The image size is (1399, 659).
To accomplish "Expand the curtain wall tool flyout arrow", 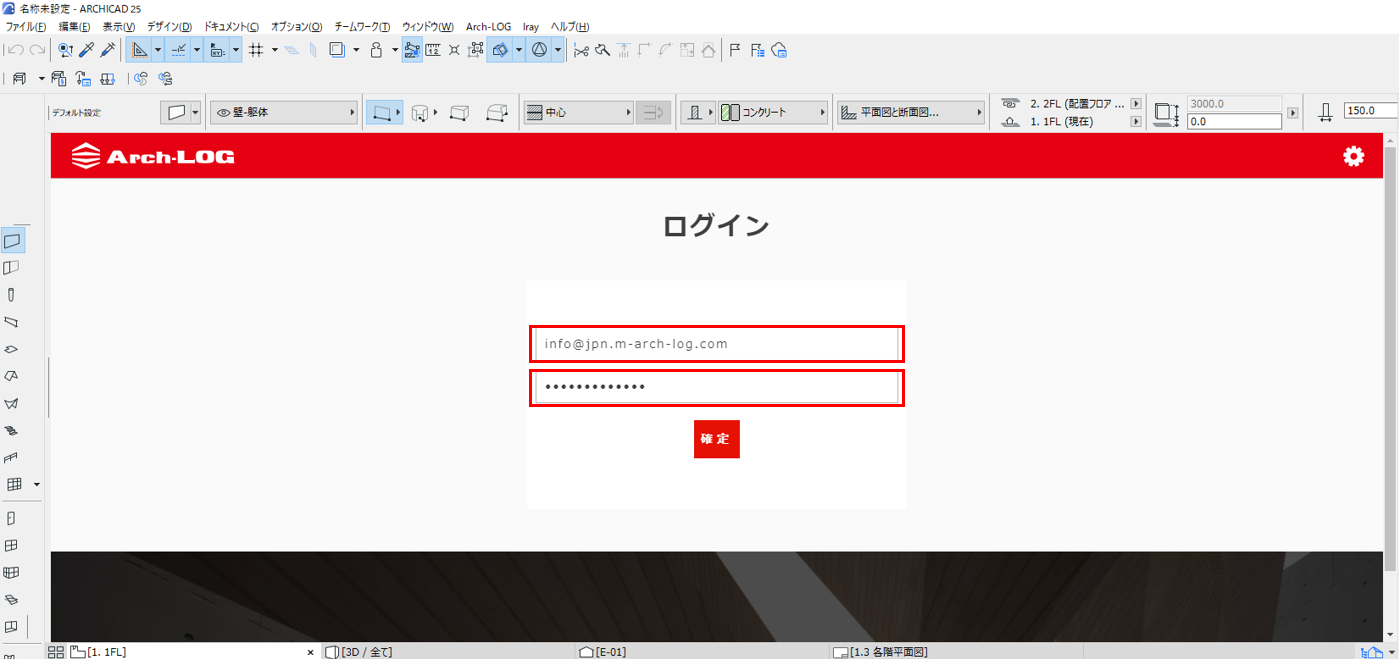I will click(37, 484).
